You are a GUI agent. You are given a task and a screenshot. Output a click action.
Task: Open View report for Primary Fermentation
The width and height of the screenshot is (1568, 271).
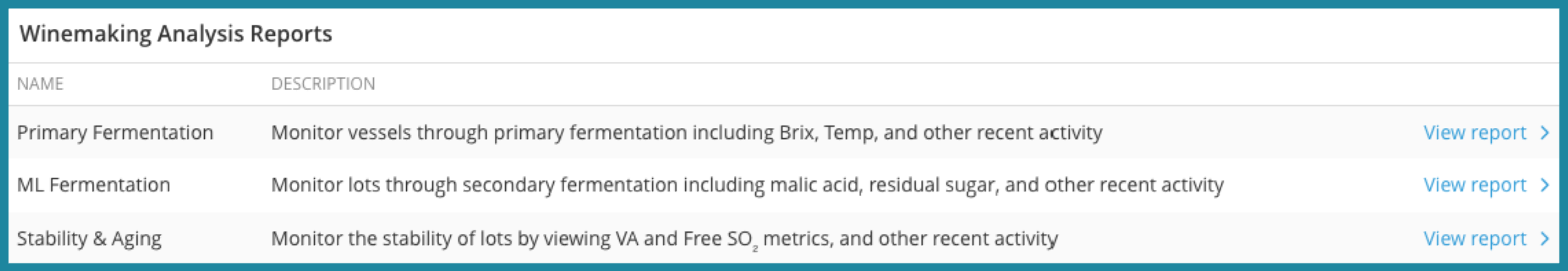point(1474,133)
